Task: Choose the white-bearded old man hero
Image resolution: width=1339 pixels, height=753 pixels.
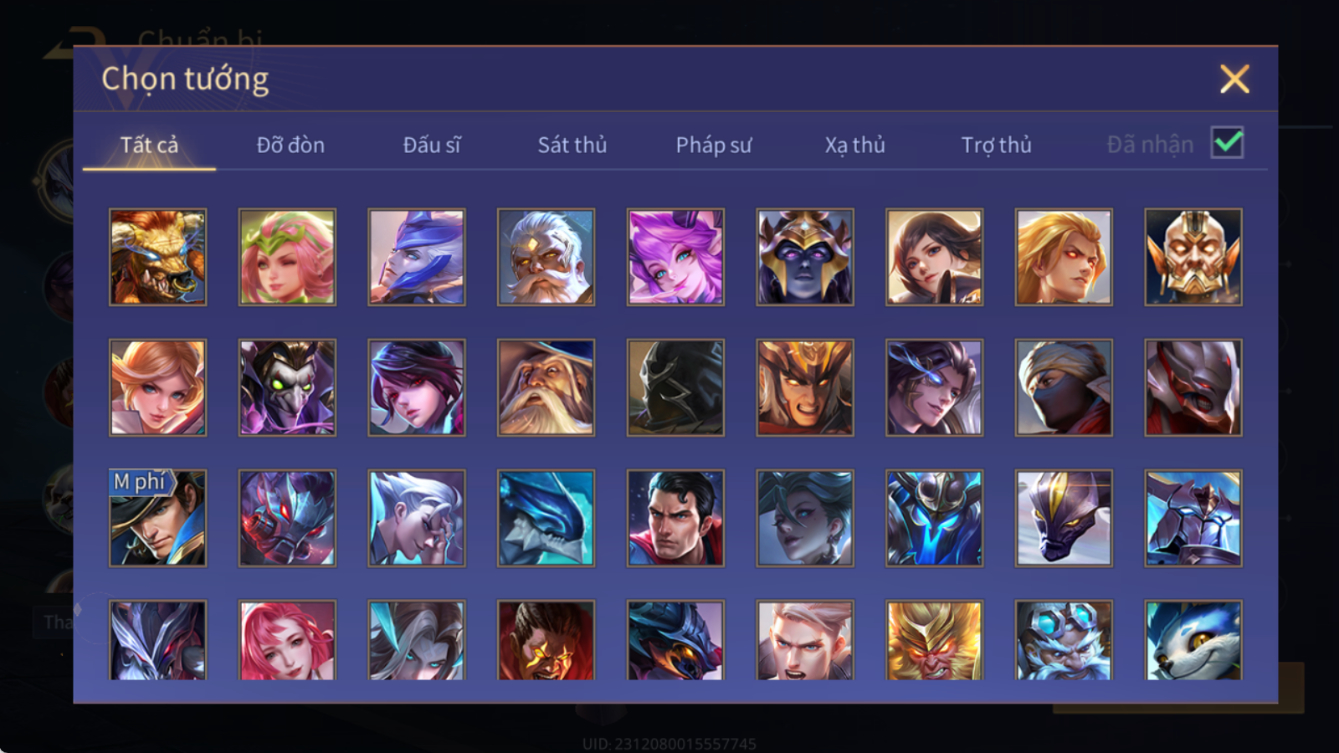Action: click(546, 257)
